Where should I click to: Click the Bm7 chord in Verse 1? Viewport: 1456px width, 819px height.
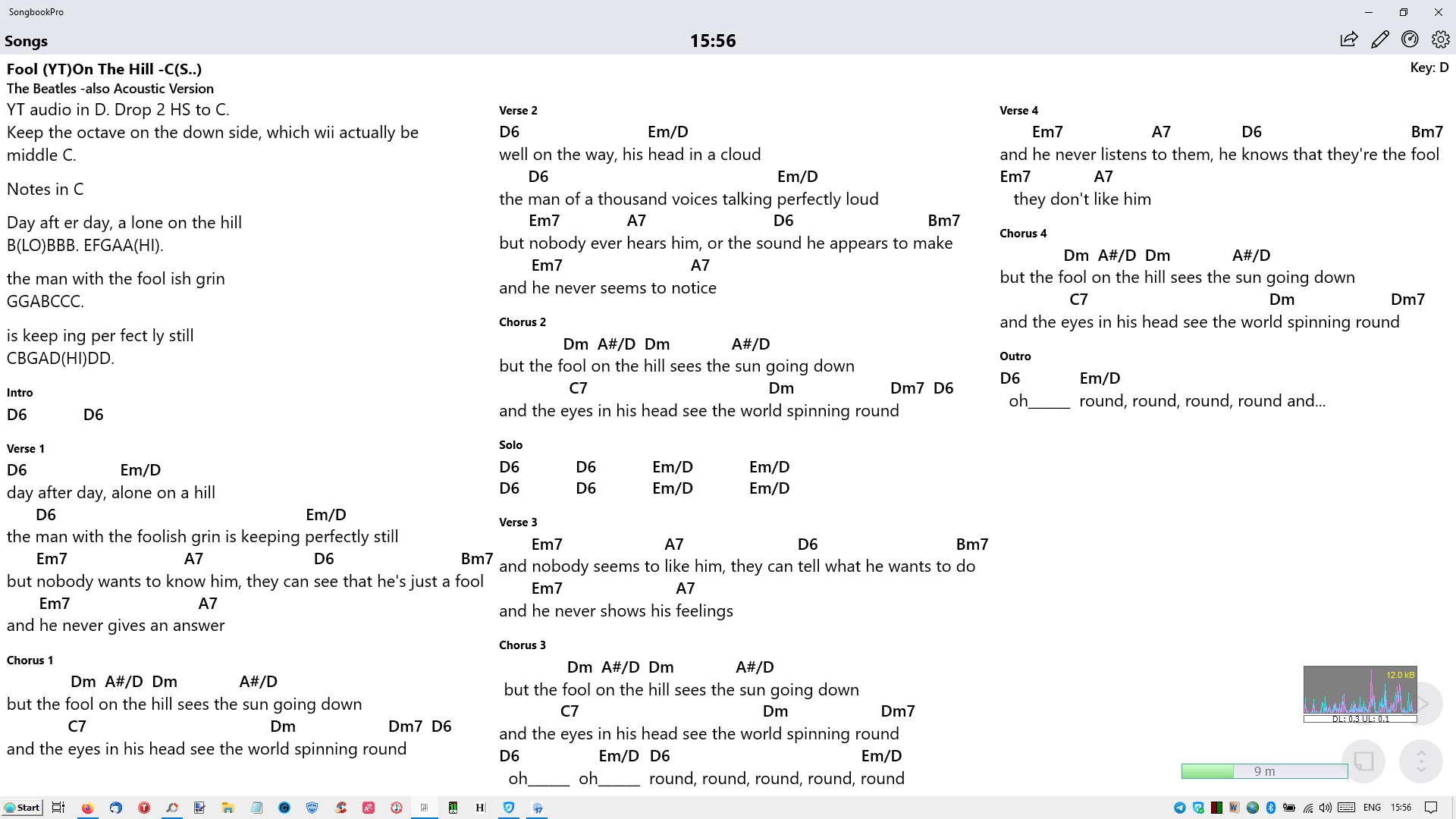click(x=477, y=559)
